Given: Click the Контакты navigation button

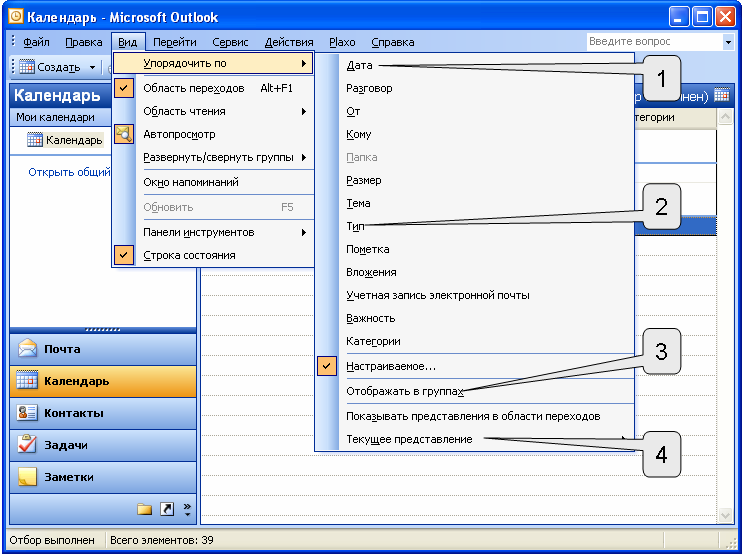Looking at the screenshot, I should pos(103,413).
